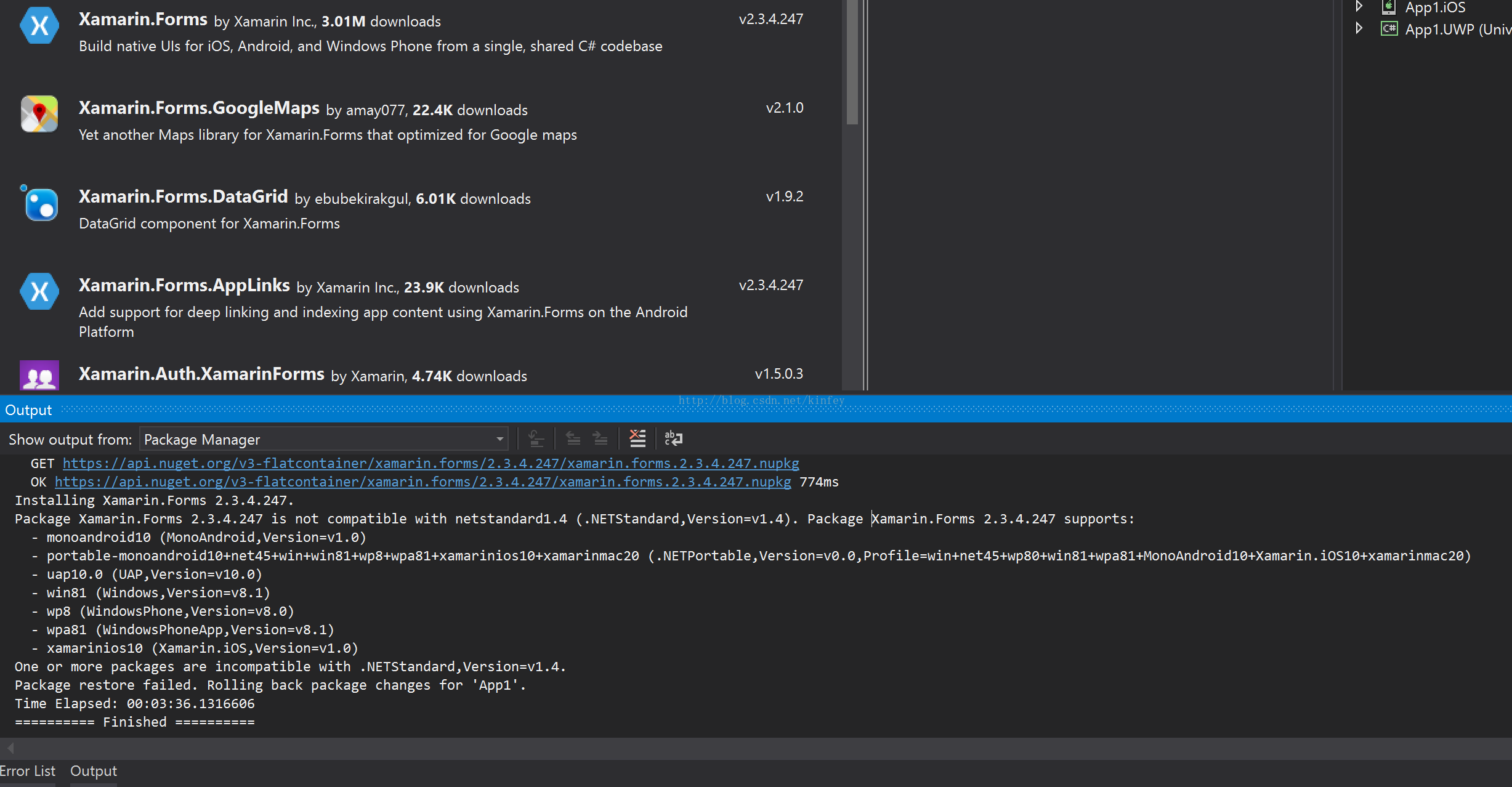
Task: Switch to the Output tab
Action: pos(94,771)
